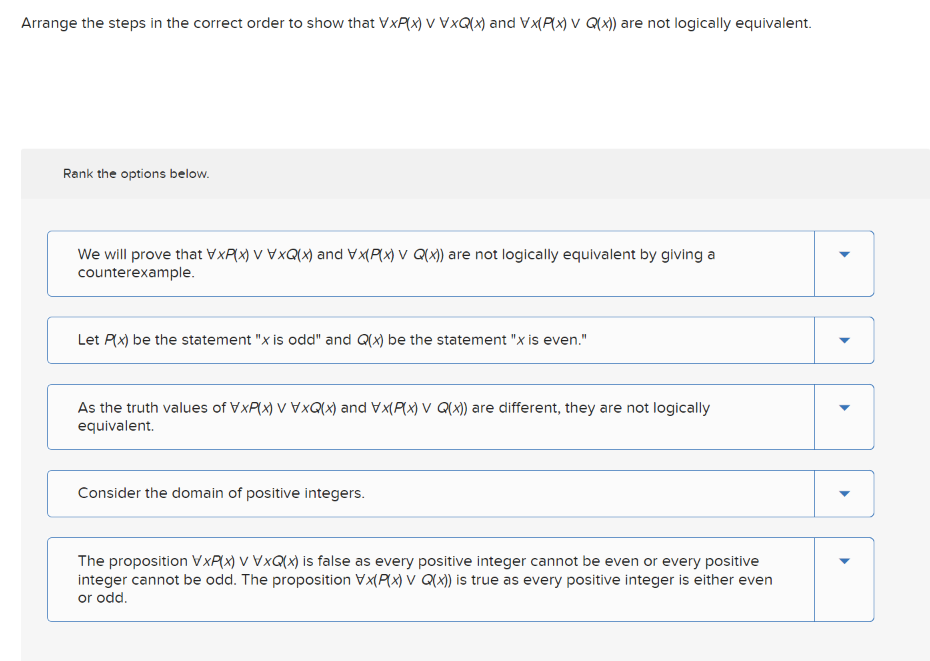The height and width of the screenshot is (661, 930).
Task: Select the card defining P(x) as 'x is odd'
Action: point(430,340)
